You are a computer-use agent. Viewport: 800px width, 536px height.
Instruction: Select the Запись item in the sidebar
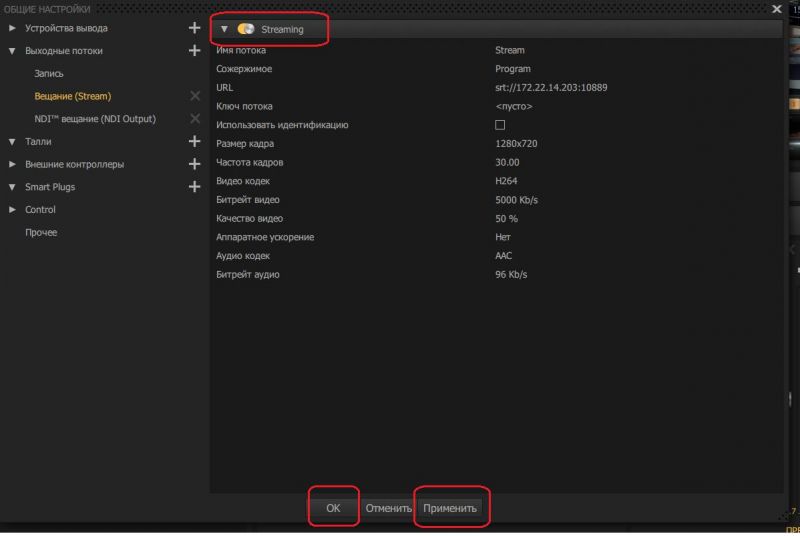click(x=49, y=73)
